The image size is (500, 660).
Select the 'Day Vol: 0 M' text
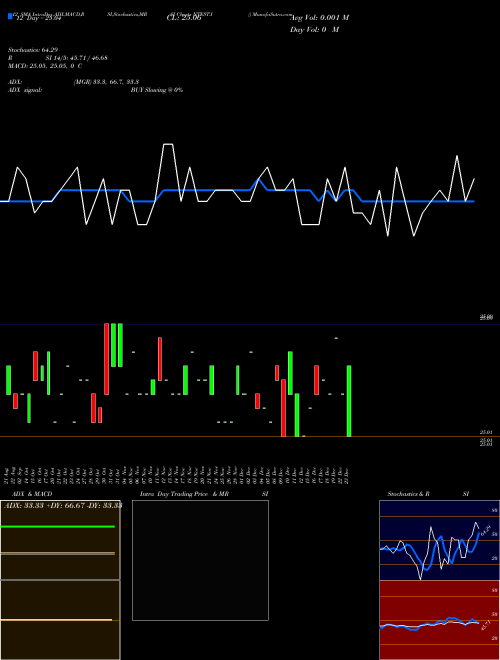click(314, 29)
